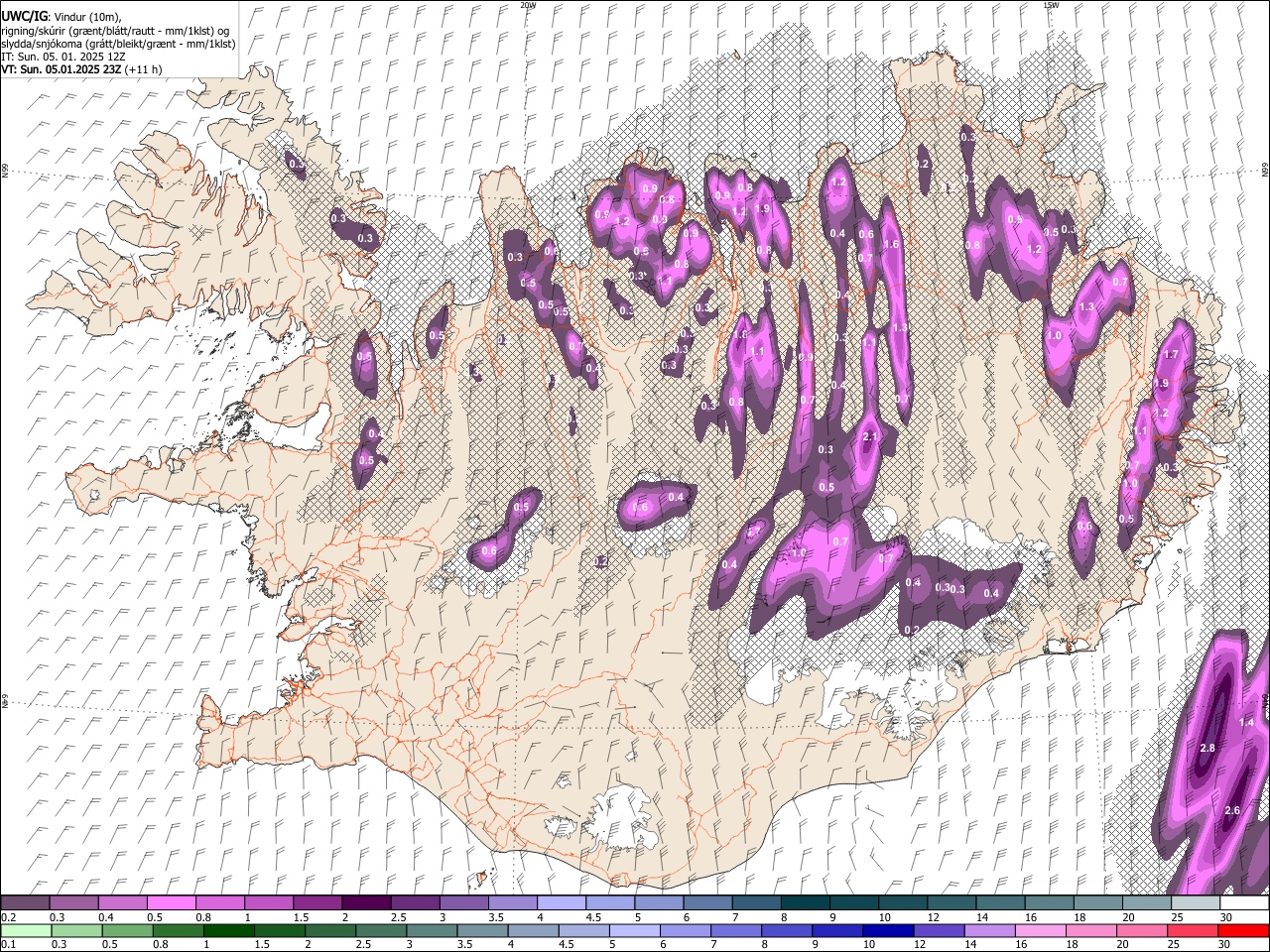
Task: Click the '0.2' label in the top legend row
Action: [7, 917]
